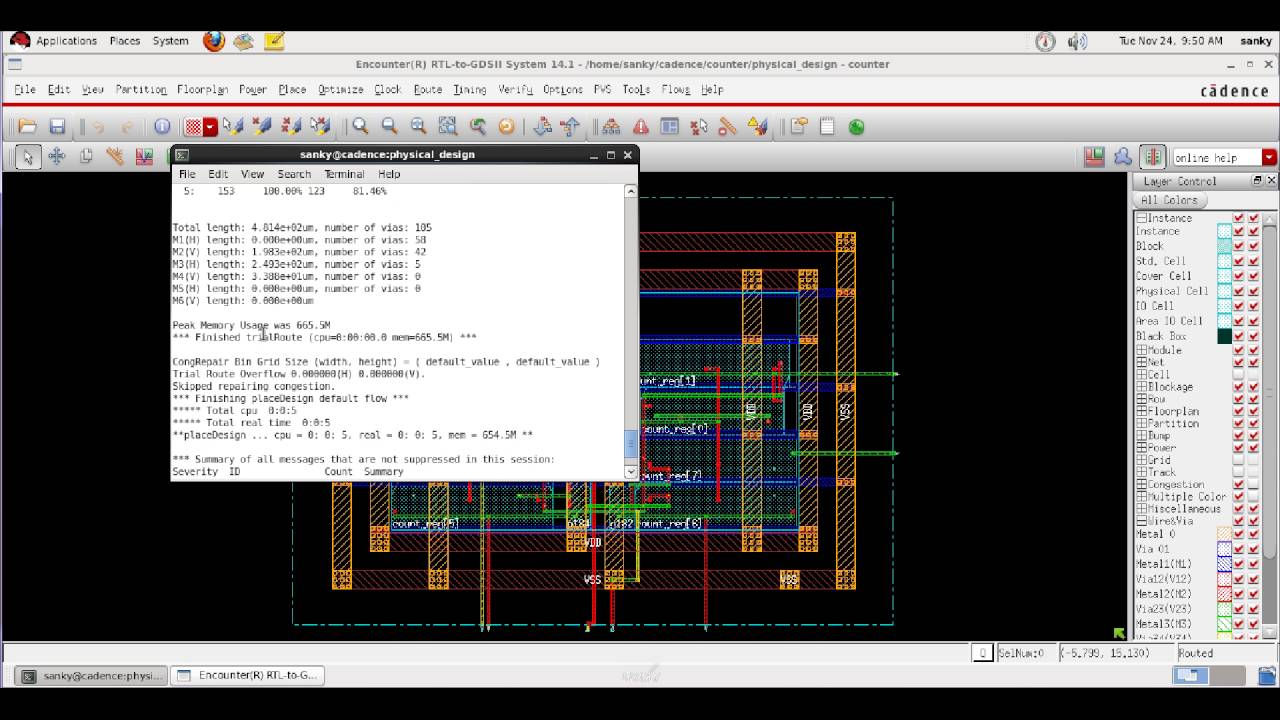This screenshot has width=1280, height=720.
Task: Click the volume speaker icon
Action: click(x=1077, y=41)
